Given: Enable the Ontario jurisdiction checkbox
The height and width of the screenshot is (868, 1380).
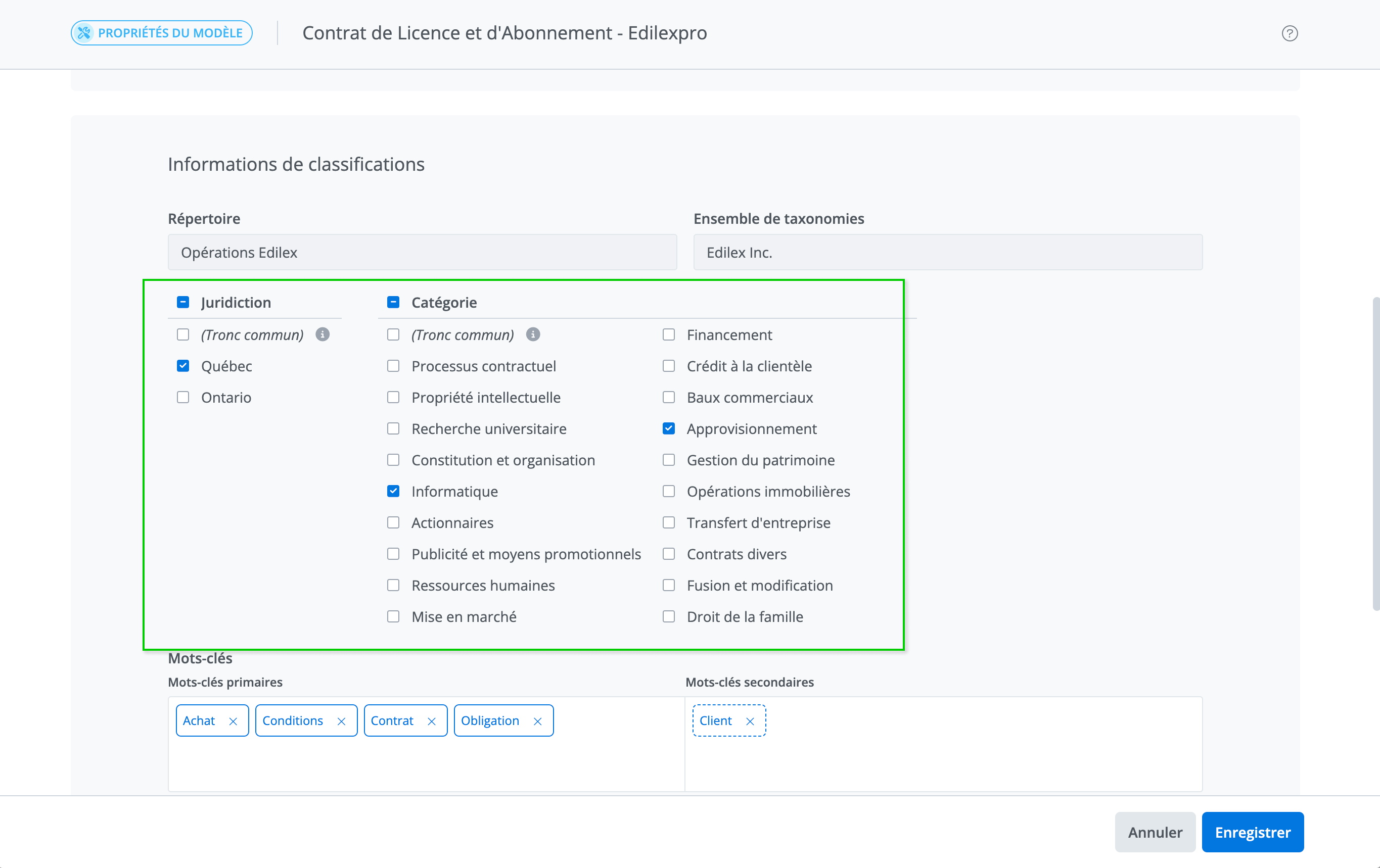Looking at the screenshot, I should (x=183, y=398).
